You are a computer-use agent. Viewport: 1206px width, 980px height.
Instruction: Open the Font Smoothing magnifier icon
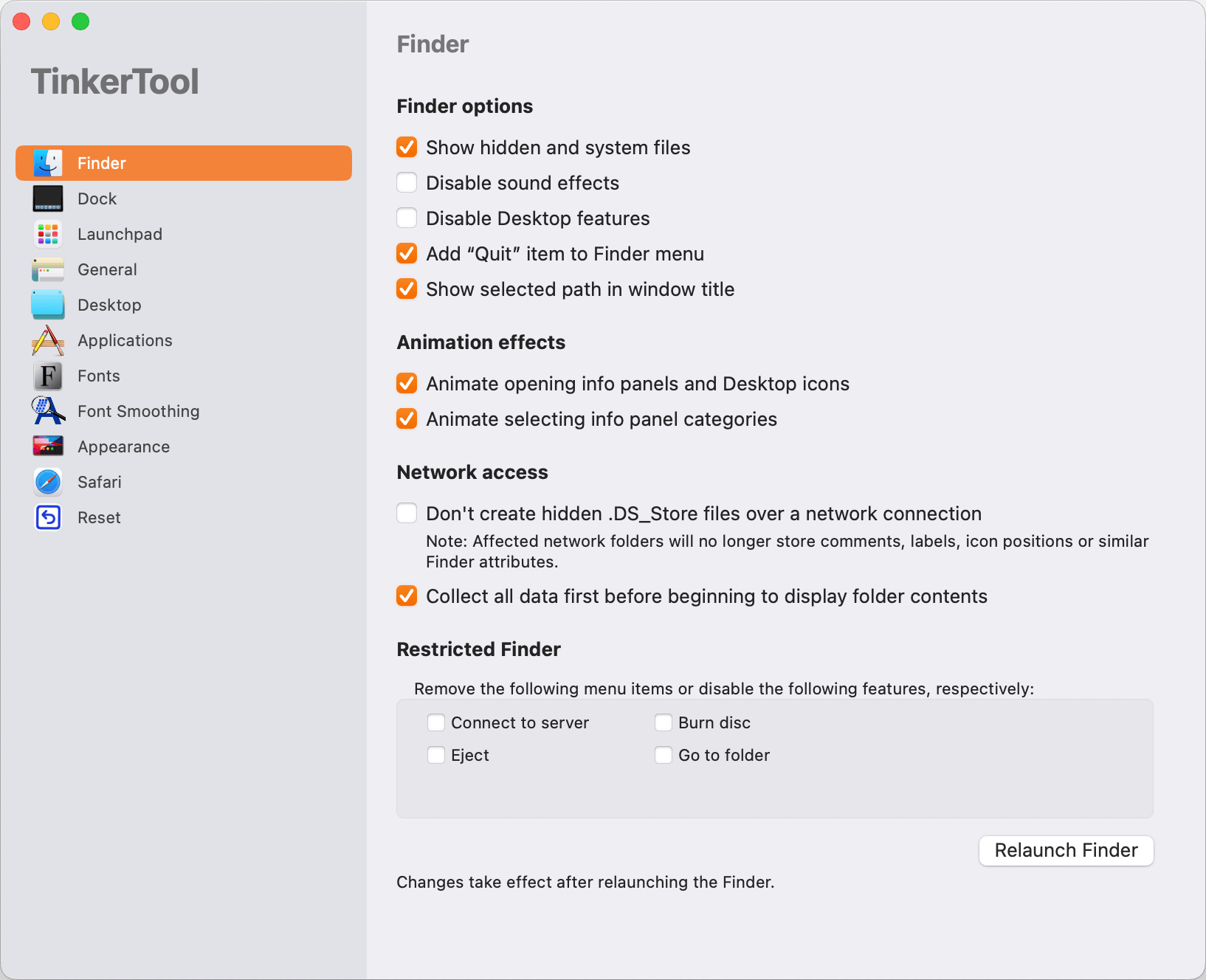click(x=48, y=411)
